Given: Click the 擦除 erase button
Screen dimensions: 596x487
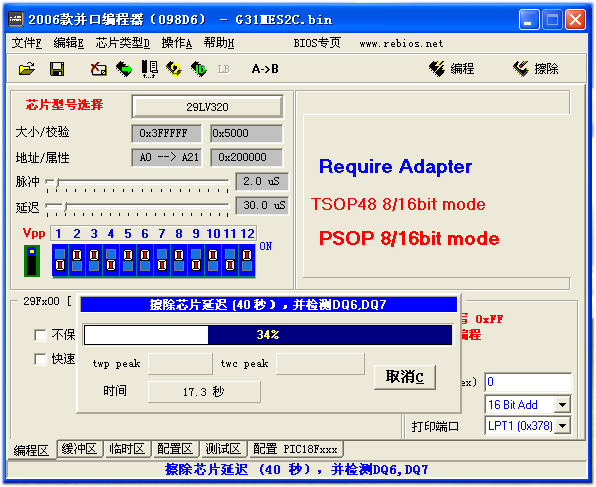Looking at the screenshot, I should (x=536, y=68).
